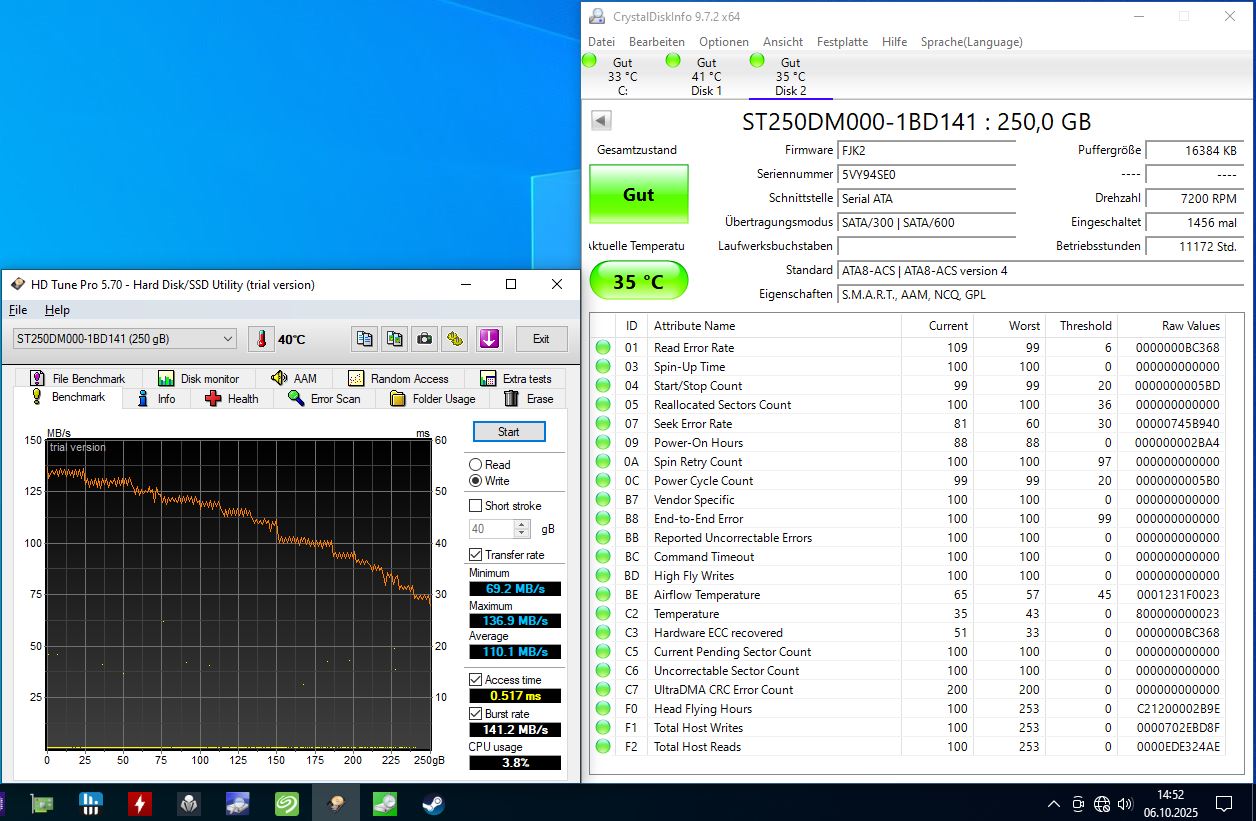Viewport: 1256px width, 821px height.
Task: Switch to the Error Scan tab
Action: click(324, 398)
